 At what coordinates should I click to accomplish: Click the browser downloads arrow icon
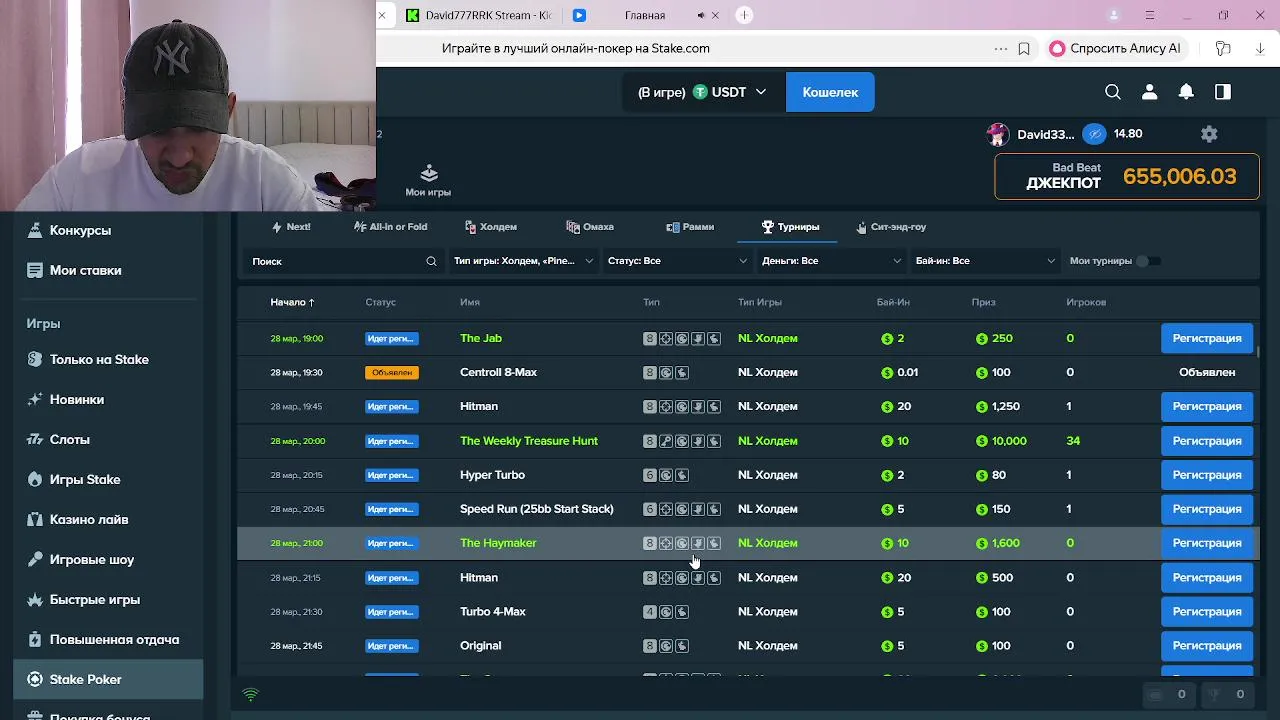point(1260,48)
